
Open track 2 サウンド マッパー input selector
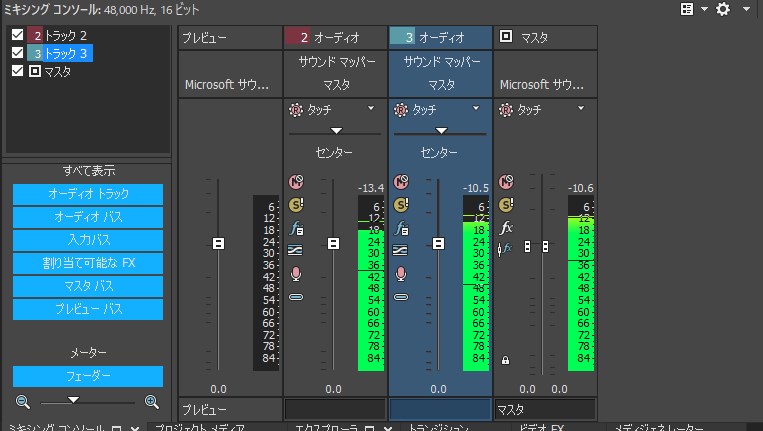tap(336, 62)
